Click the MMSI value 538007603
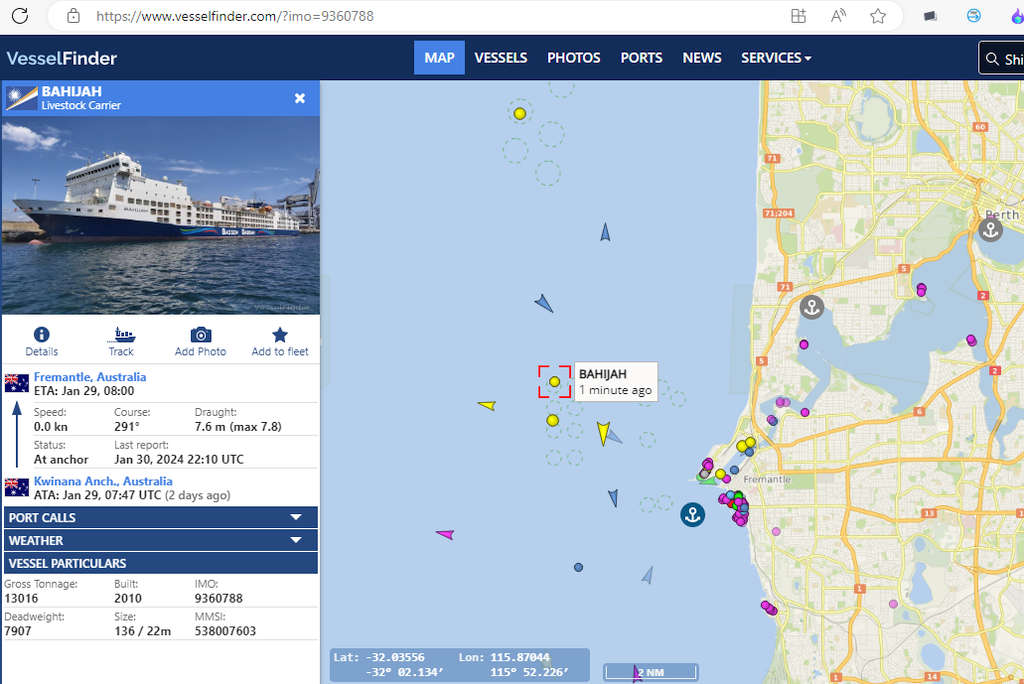 coord(225,631)
